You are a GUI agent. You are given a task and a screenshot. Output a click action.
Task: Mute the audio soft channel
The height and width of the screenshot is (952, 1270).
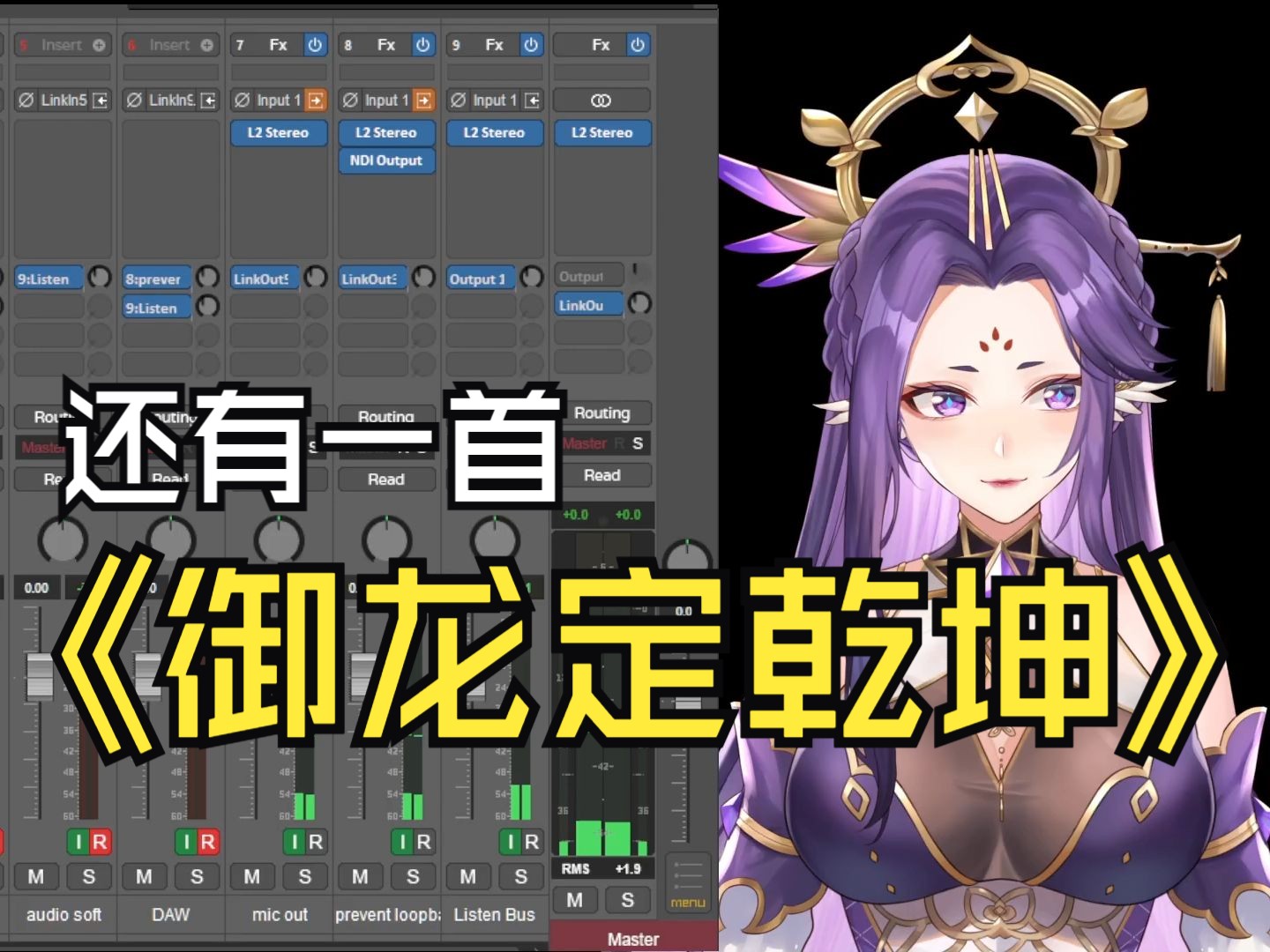pyautogui.click(x=35, y=876)
